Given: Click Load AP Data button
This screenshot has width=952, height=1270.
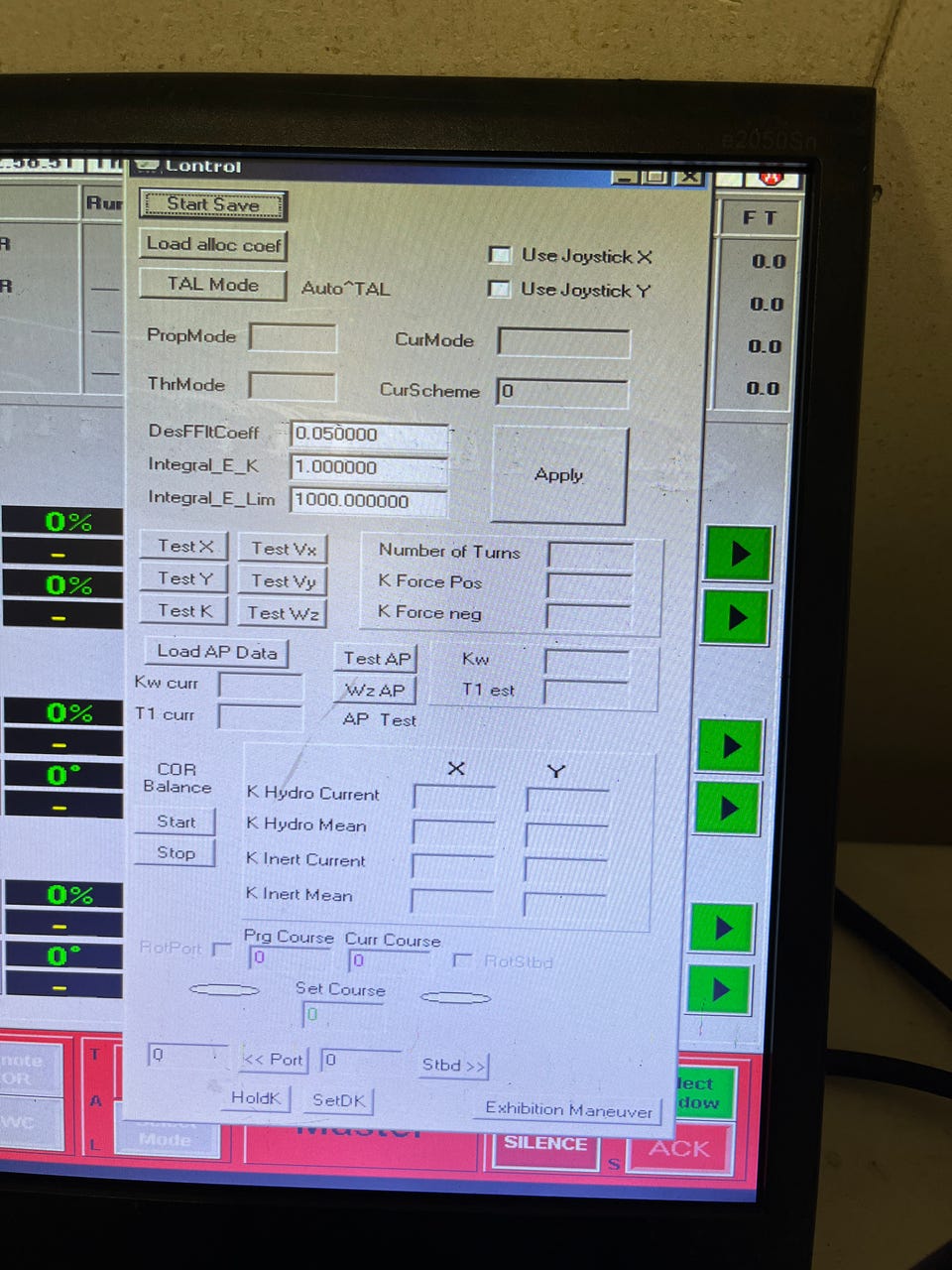Looking at the screenshot, I should coord(216,652).
